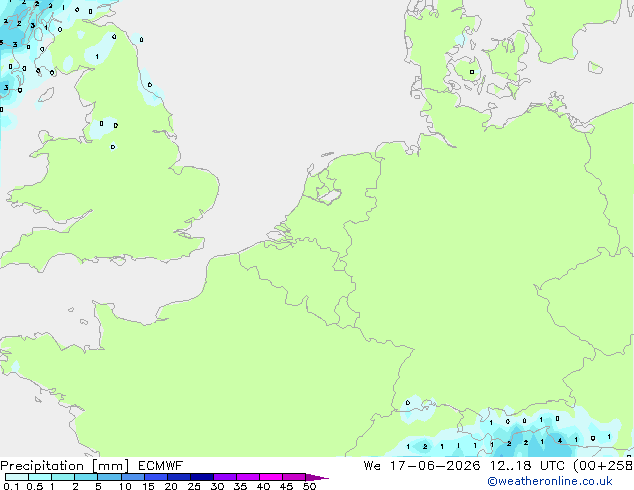Click the 30–35 mm violet legend swatch
The width and height of the screenshot is (634, 490).
point(225,477)
